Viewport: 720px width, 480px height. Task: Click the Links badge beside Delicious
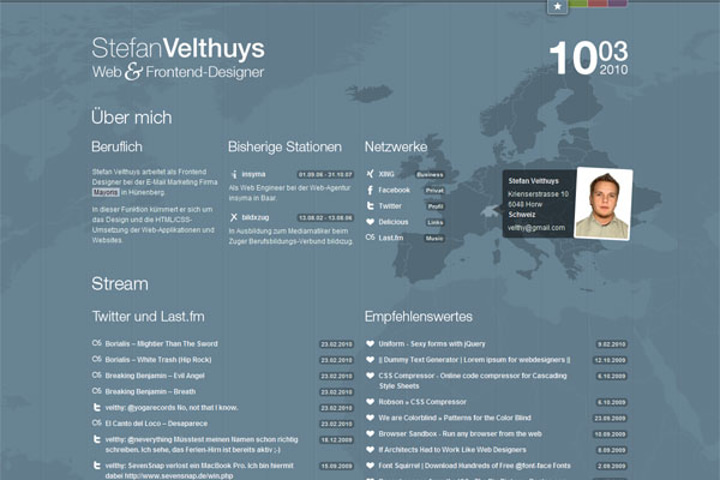(x=435, y=222)
